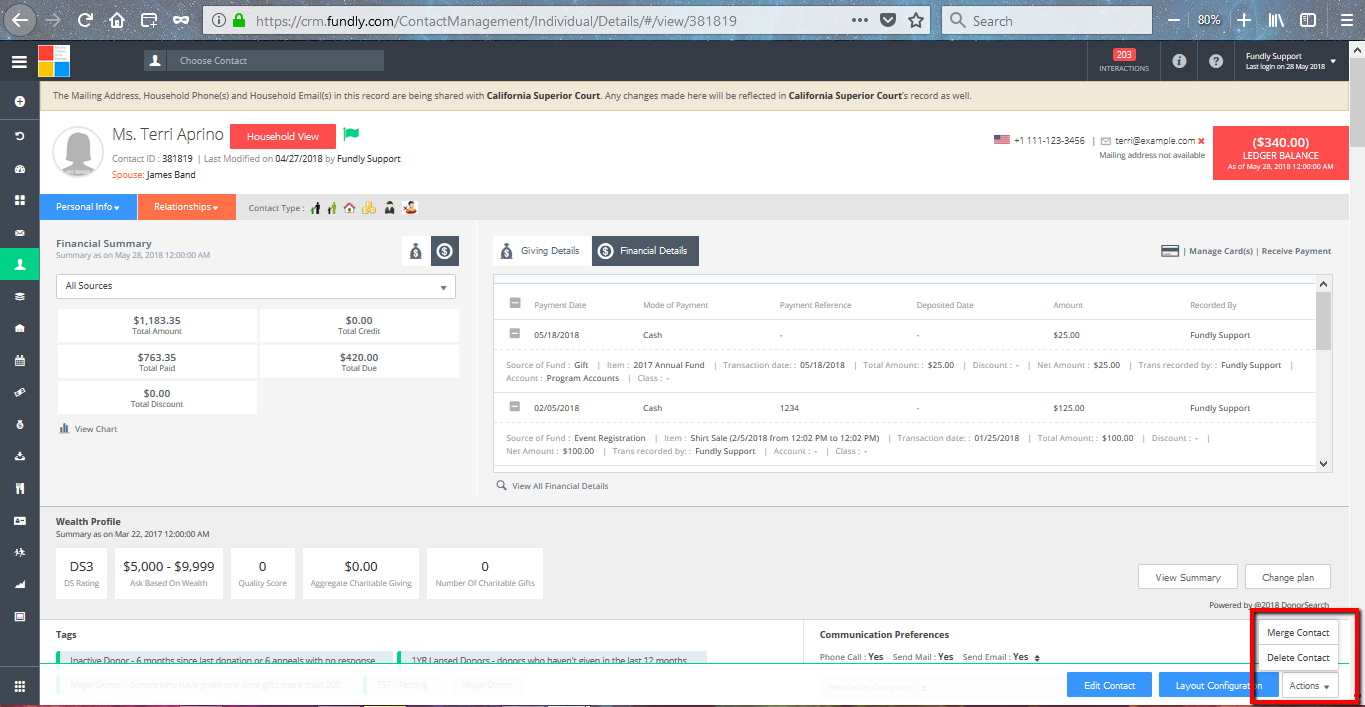This screenshot has width=1365, height=707.
Task: Open the apps grid icon at the sidebar bottom
Action: [x=19, y=686]
